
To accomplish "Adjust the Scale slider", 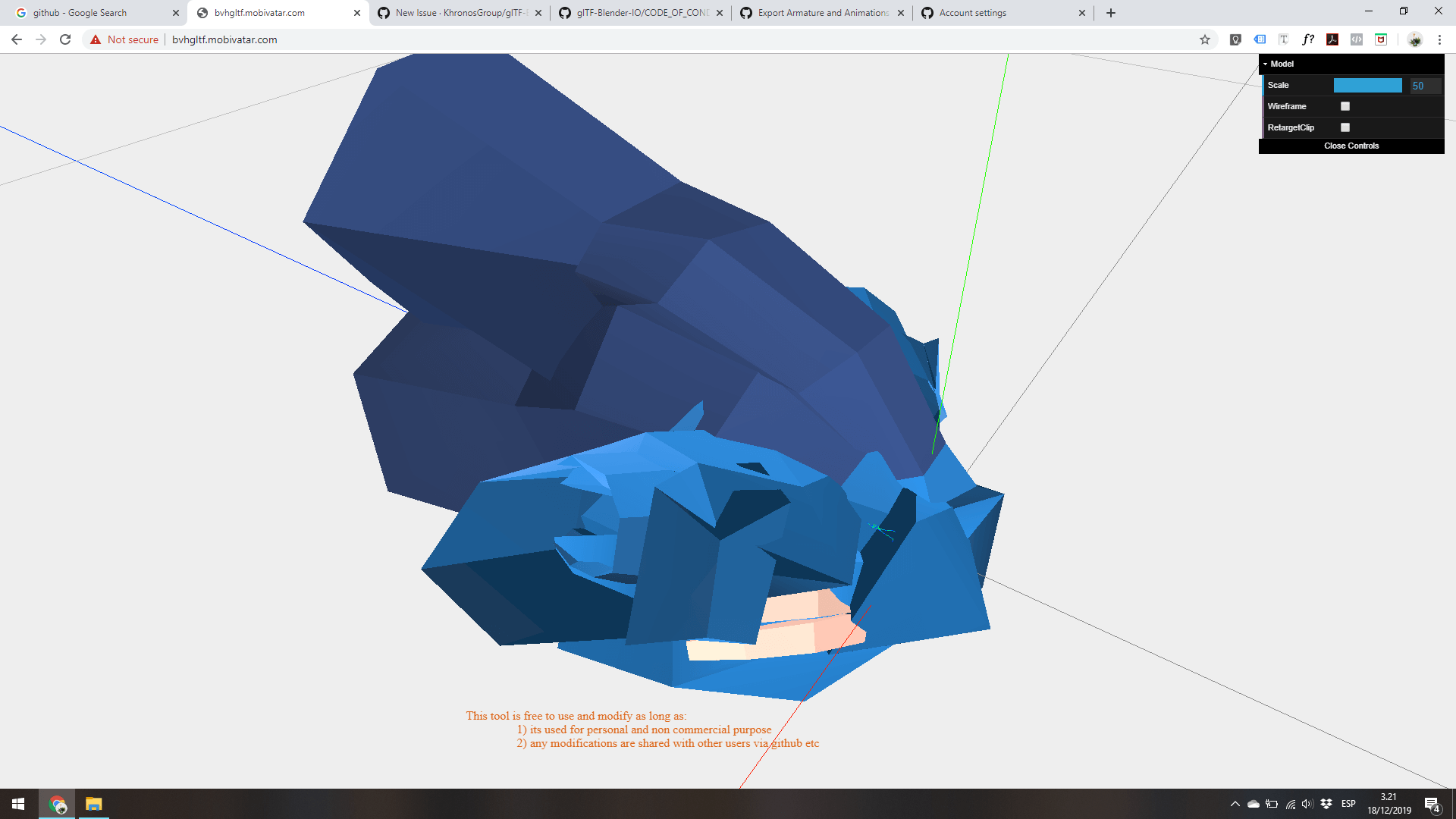I will point(1368,86).
